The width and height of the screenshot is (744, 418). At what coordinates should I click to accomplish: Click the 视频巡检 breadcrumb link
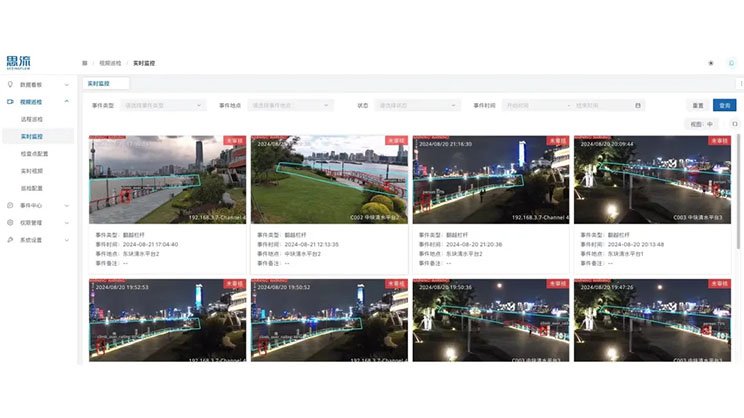coord(110,63)
